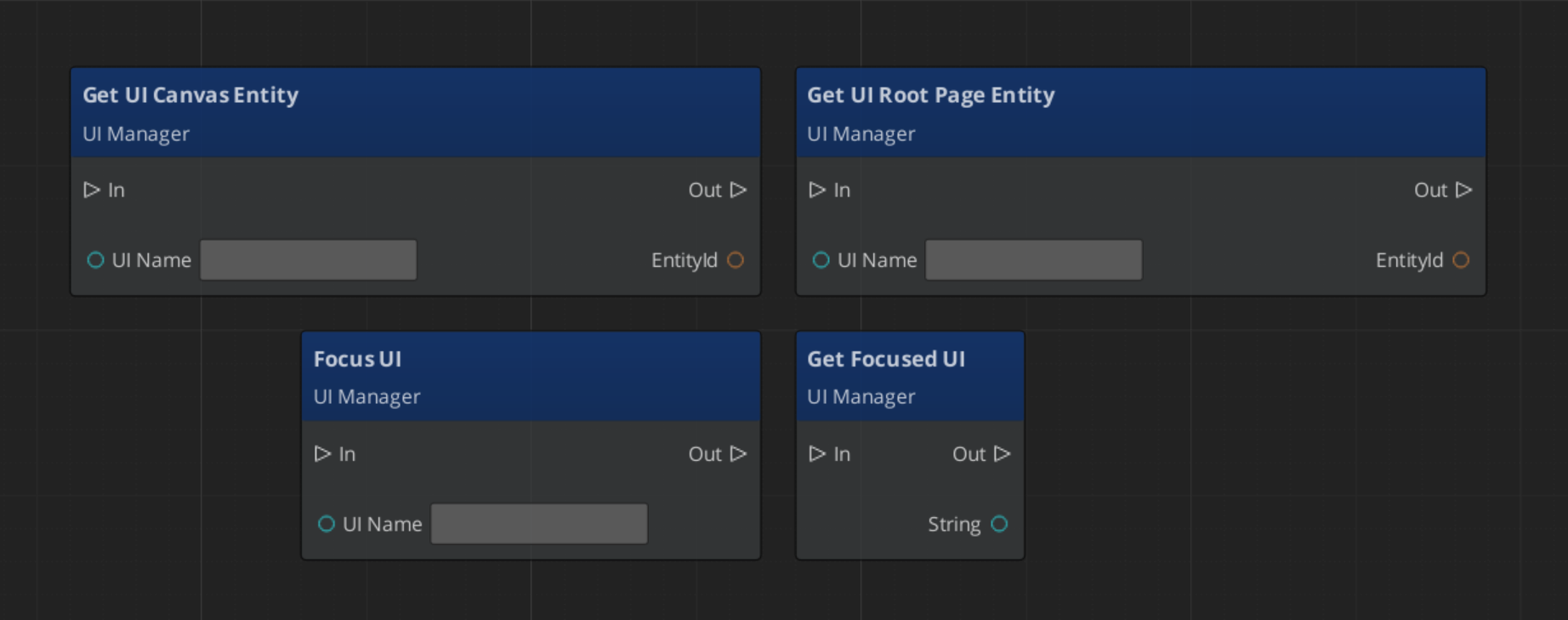Click the In execution pin on Get UI Root Page Entity
This screenshot has width=1568, height=620.
[817, 190]
